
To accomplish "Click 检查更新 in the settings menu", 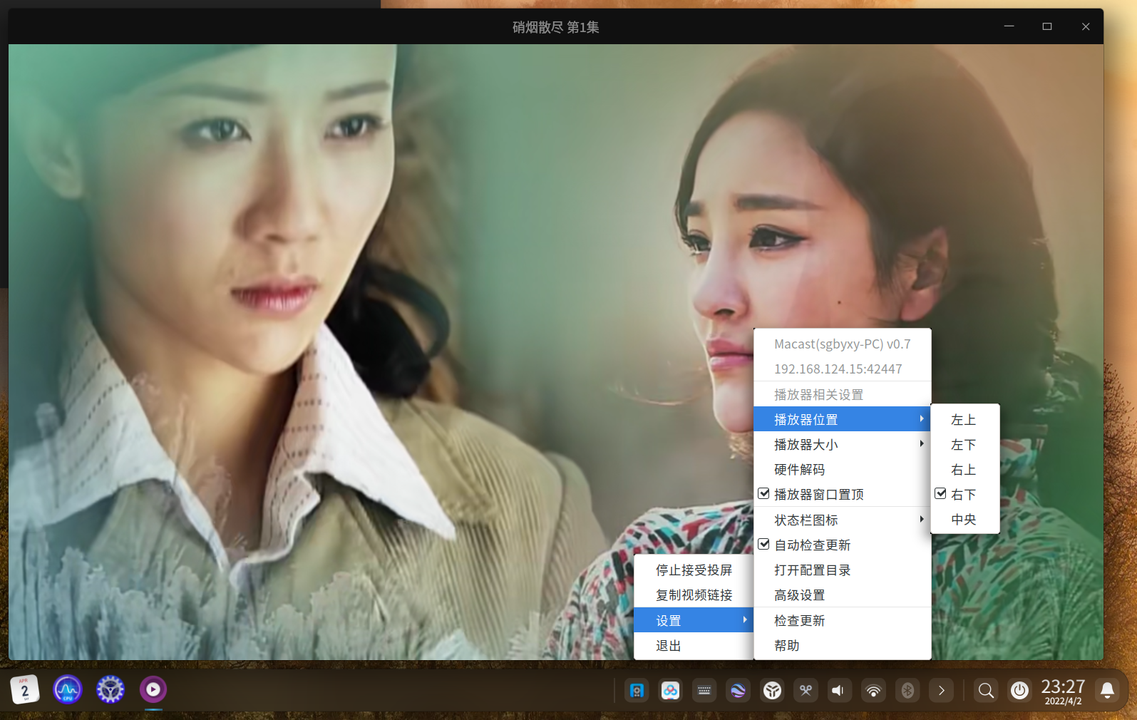I will point(843,621).
